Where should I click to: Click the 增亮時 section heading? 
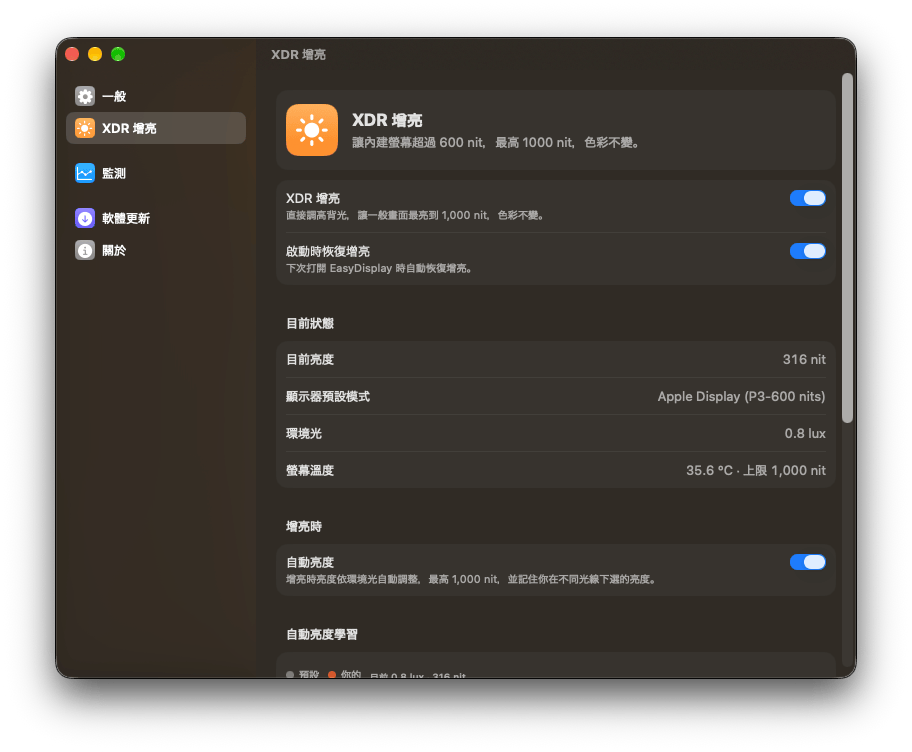(304, 526)
